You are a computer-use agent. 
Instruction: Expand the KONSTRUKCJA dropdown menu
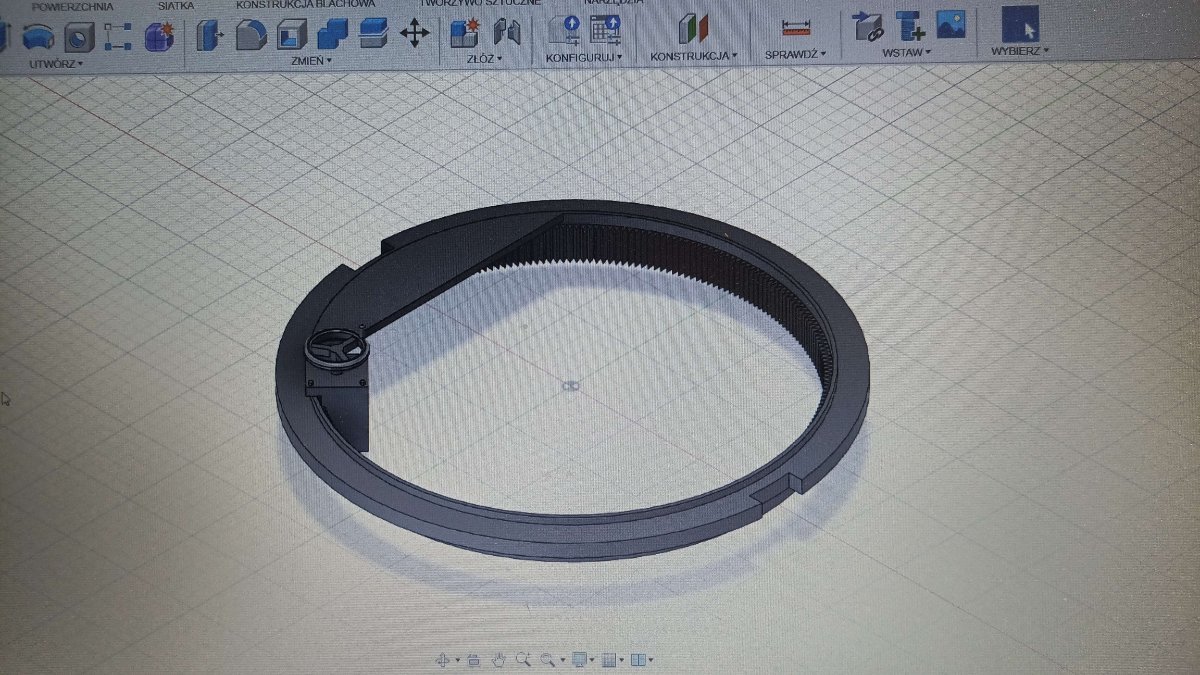pyautogui.click(x=694, y=56)
